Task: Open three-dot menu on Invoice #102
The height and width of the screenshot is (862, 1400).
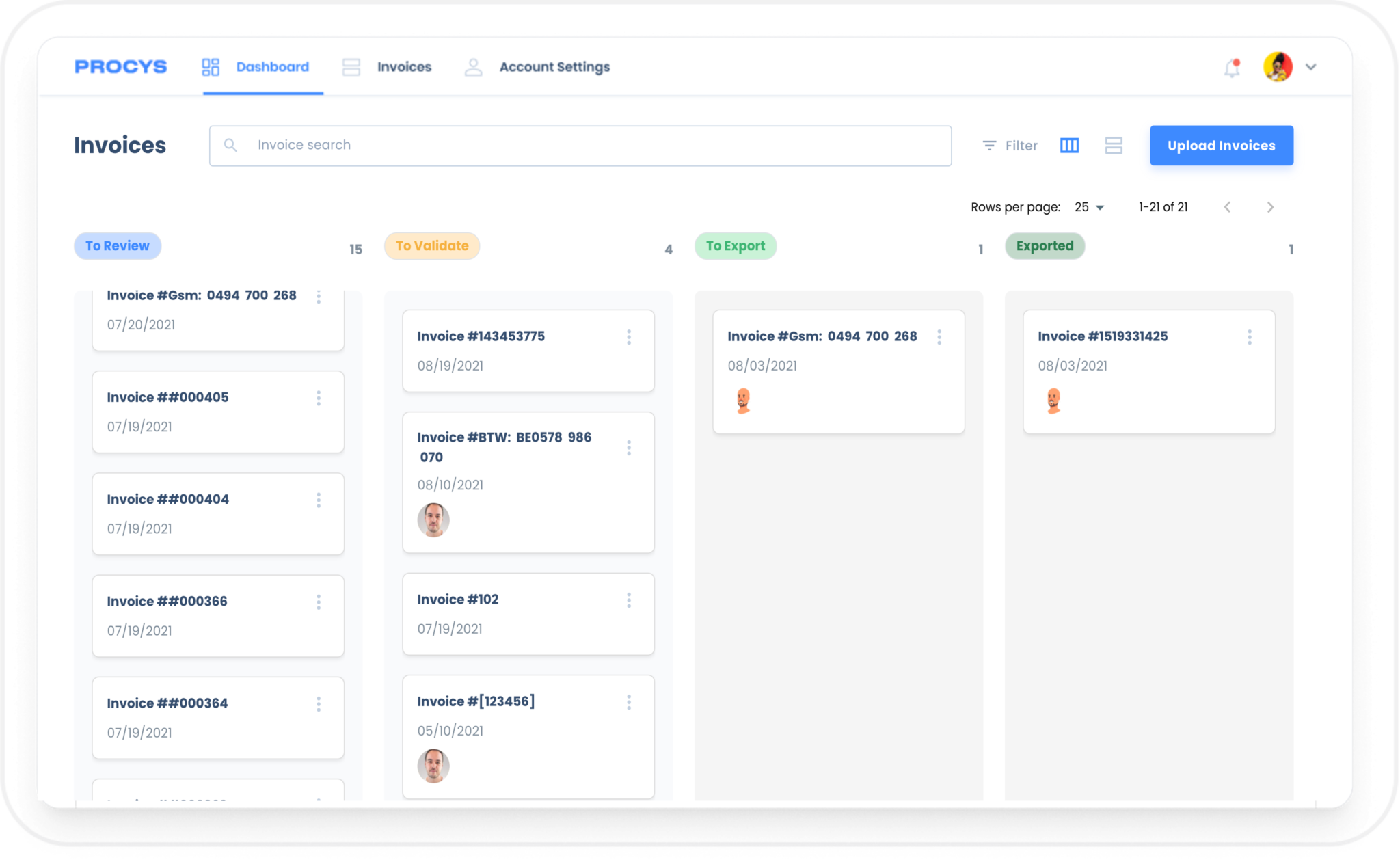Action: tap(629, 600)
